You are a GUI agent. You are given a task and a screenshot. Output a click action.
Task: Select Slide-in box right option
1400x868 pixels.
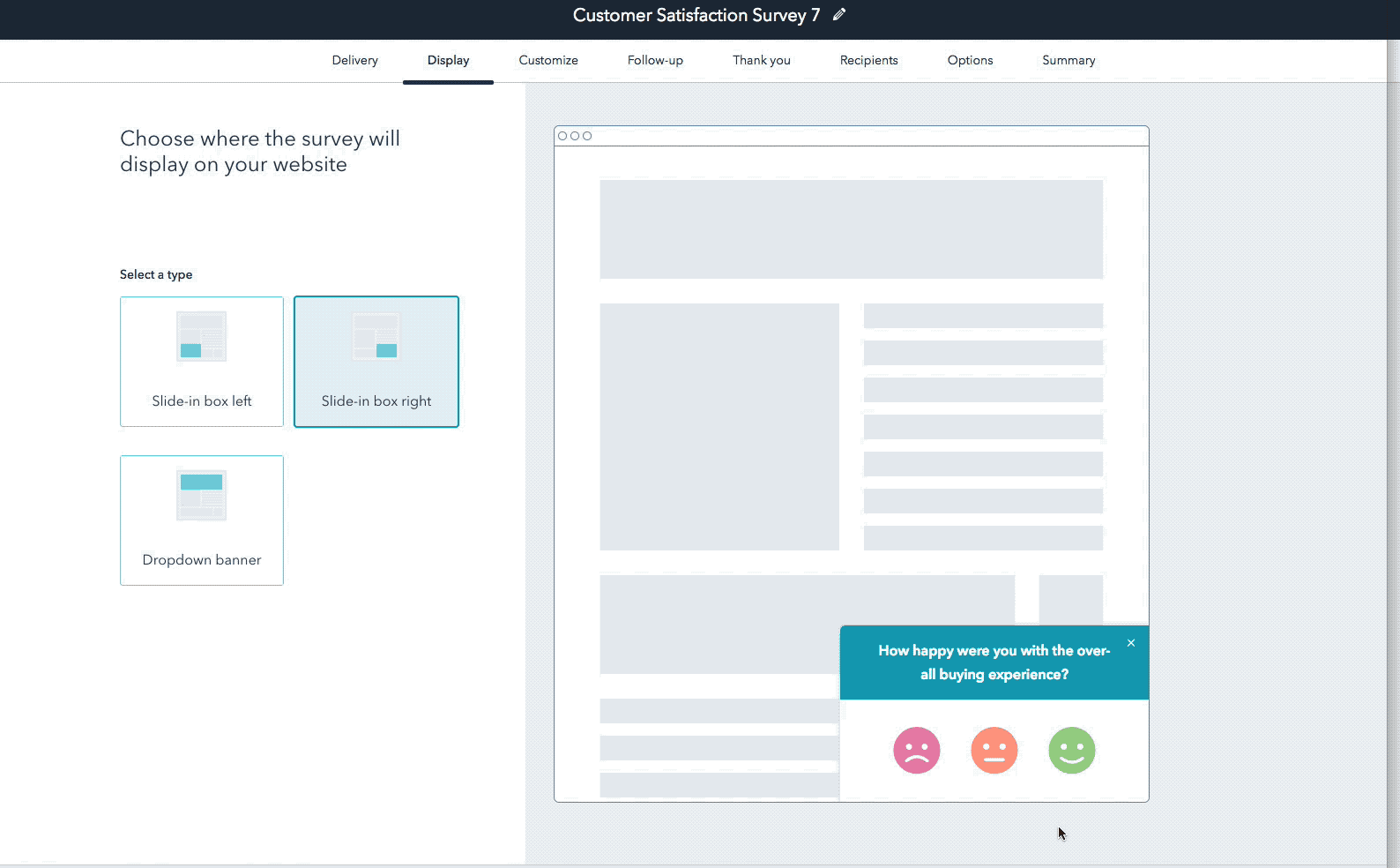coord(376,400)
